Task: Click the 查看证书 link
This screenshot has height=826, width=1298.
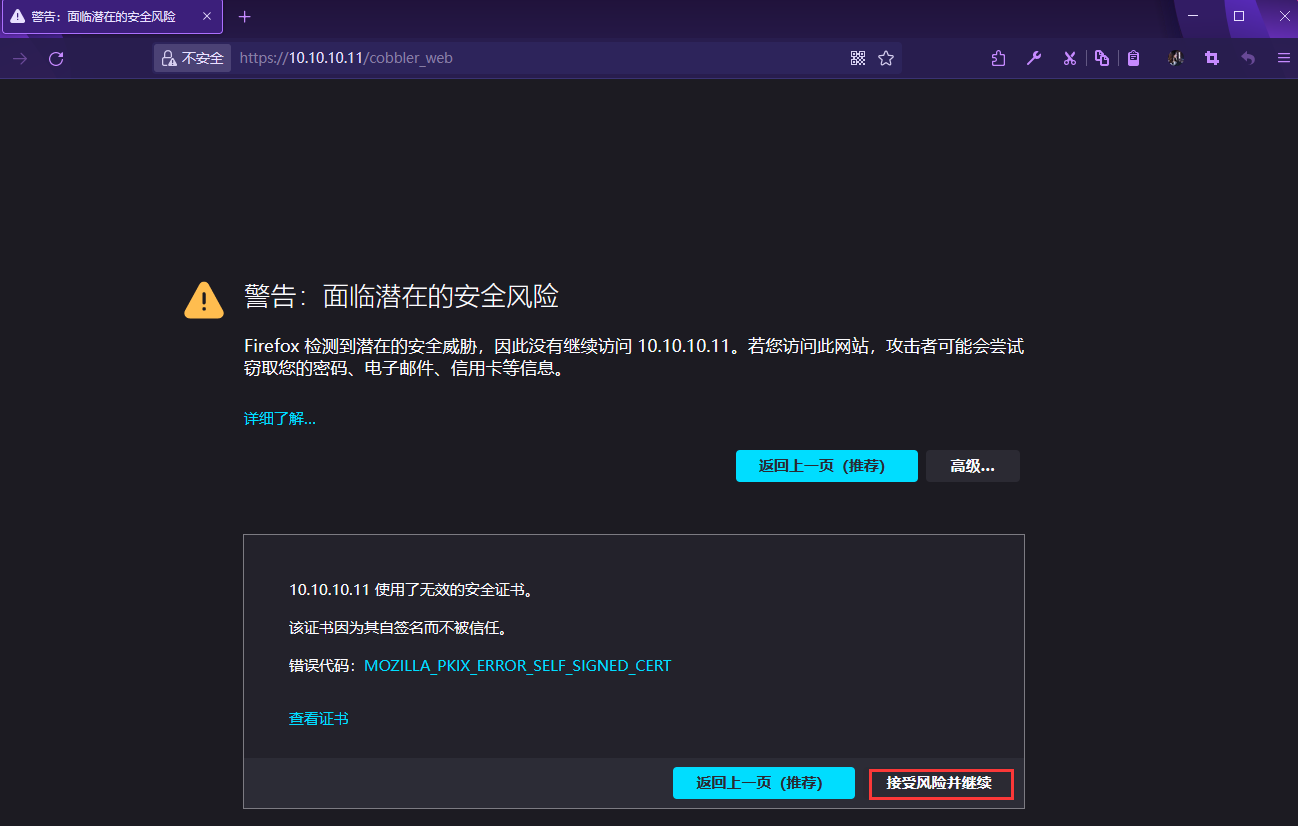Action: click(319, 718)
